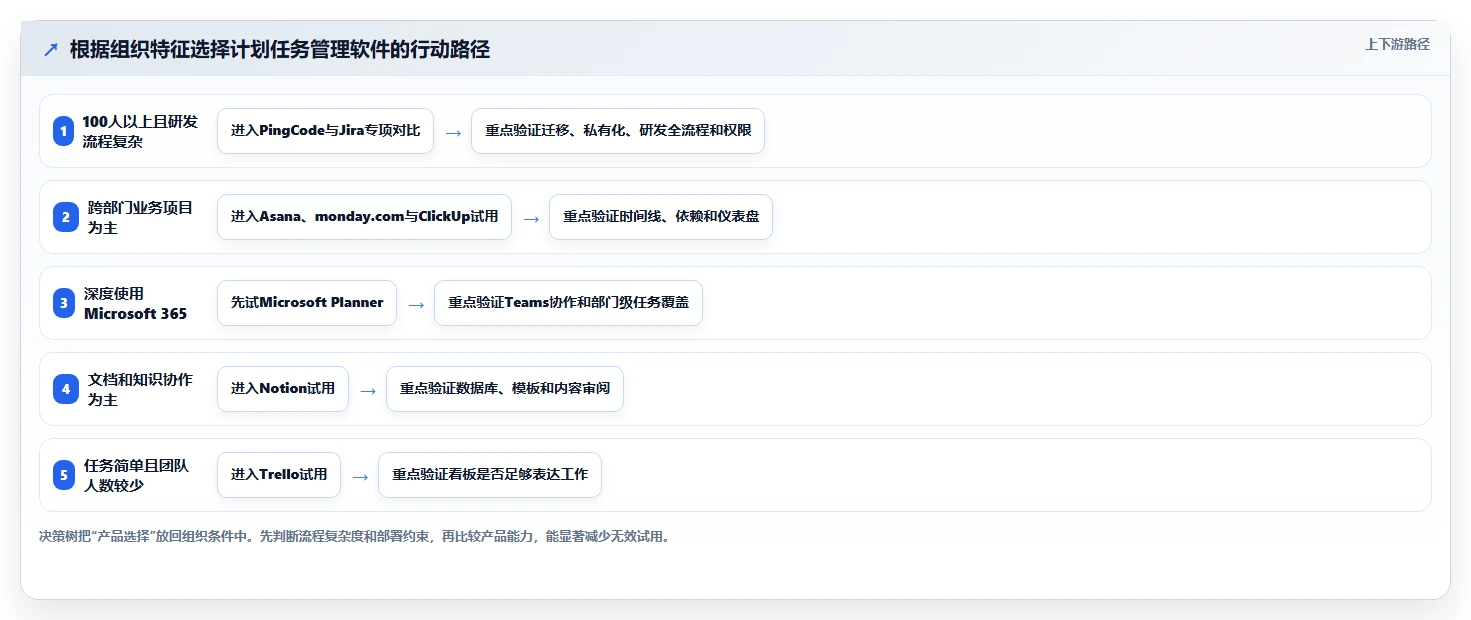Screen dimensions: 1471x620
Task: Select 100人以上且研发流程复杂 condition label
Action: (x=140, y=131)
